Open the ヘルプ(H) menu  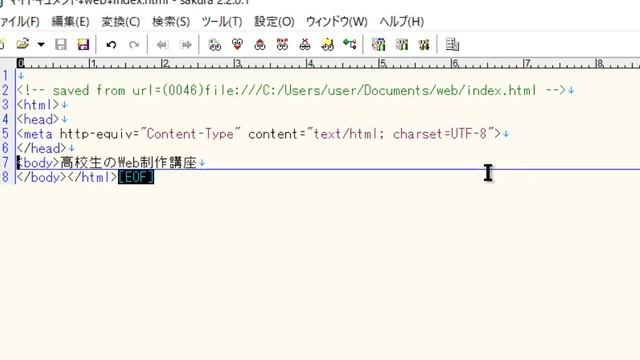[x=402, y=22]
